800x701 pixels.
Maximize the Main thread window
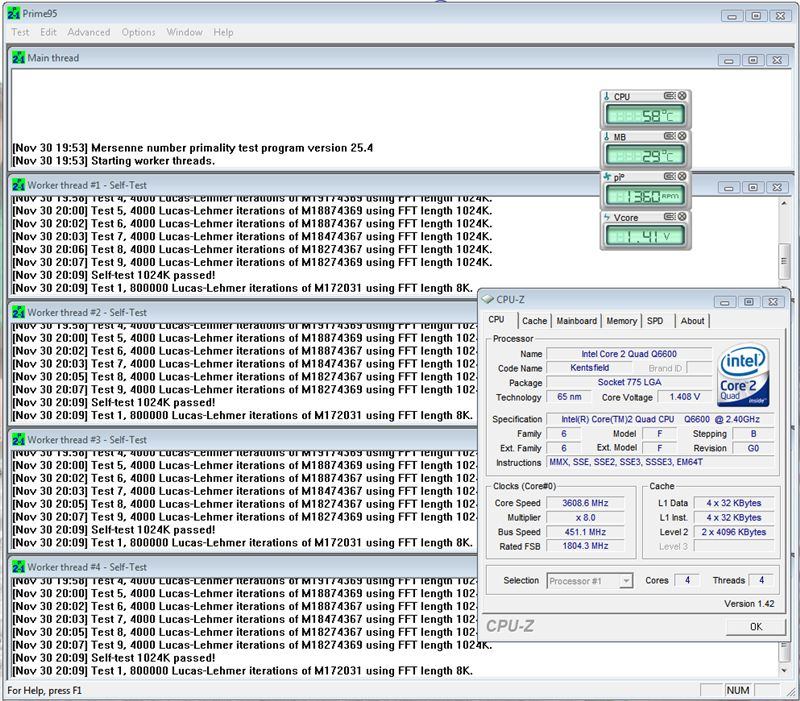click(753, 60)
